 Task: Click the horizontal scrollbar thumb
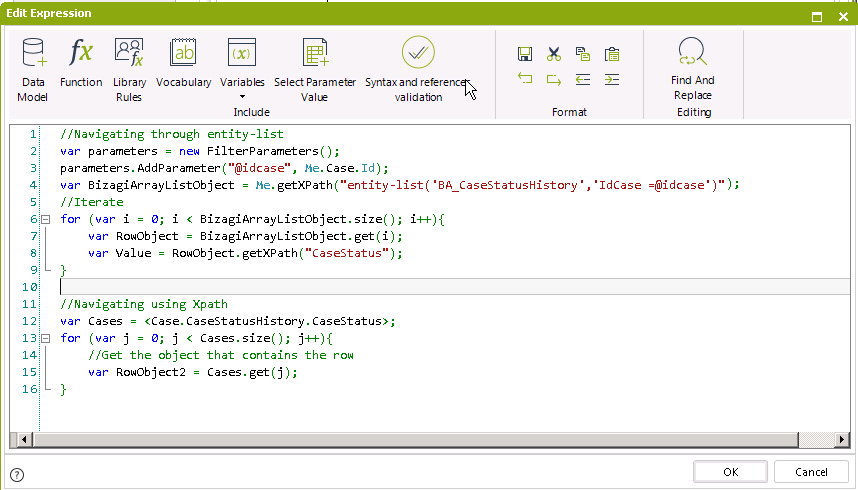click(416, 439)
